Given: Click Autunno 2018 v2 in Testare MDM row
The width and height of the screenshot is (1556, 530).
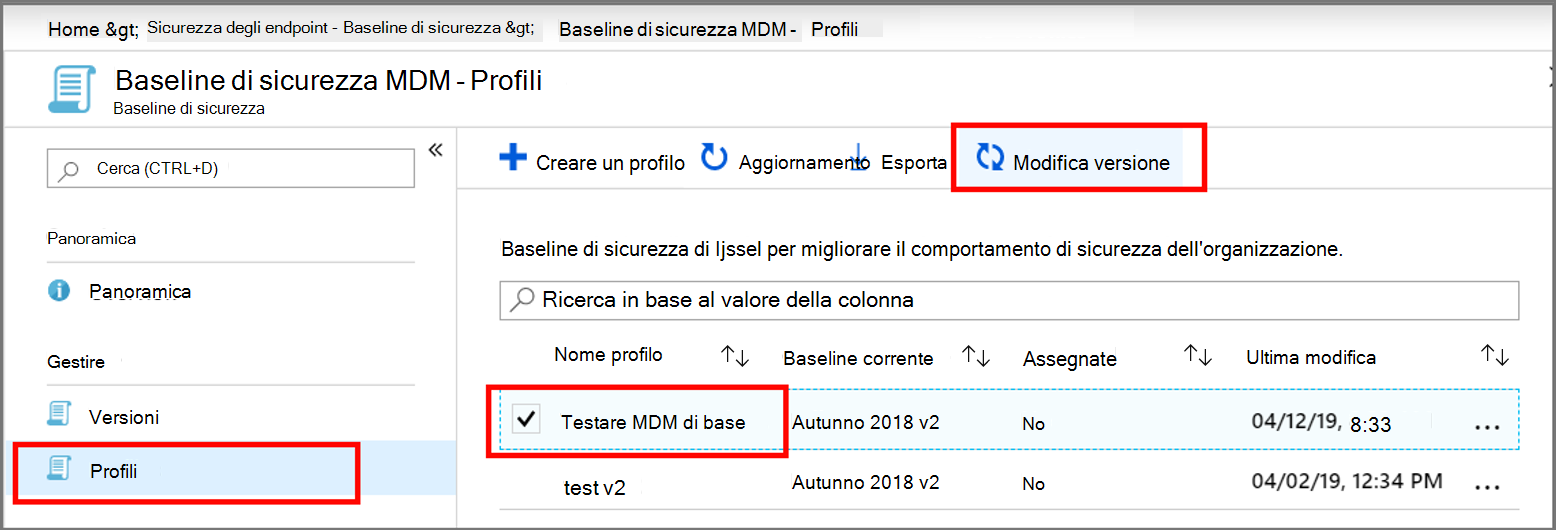Looking at the screenshot, I should 866,422.
